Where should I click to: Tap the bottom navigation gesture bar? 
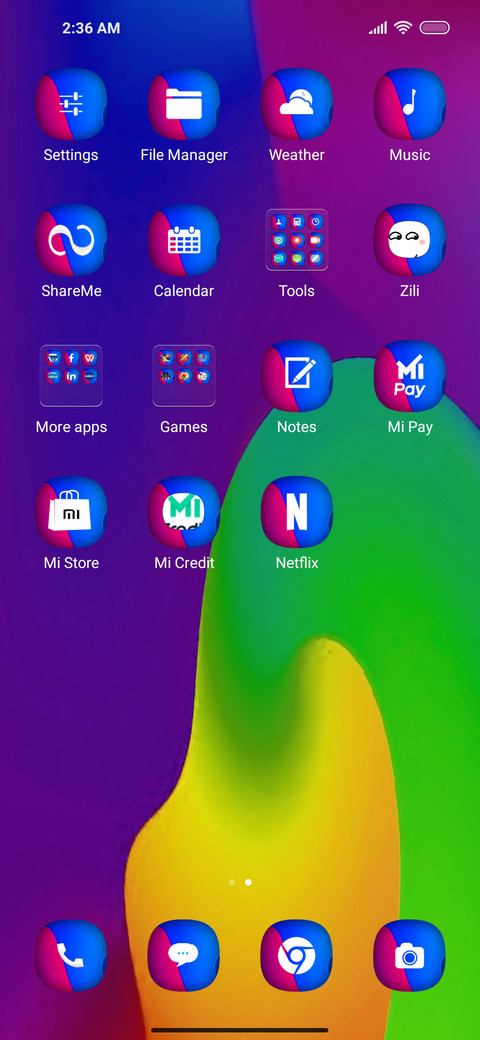[x=240, y=1030]
